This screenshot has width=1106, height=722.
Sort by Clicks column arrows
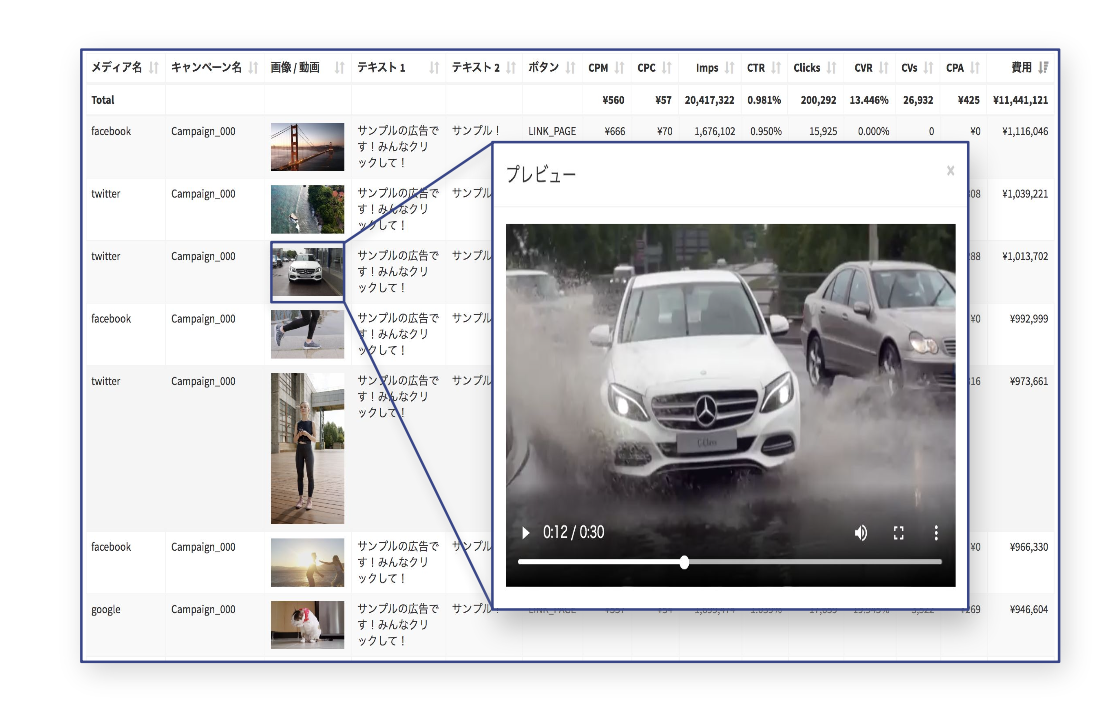pos(832,68)
